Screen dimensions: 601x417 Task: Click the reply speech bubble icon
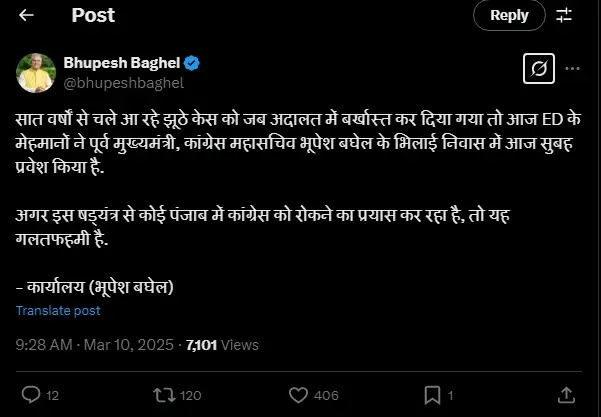(31, 394)
